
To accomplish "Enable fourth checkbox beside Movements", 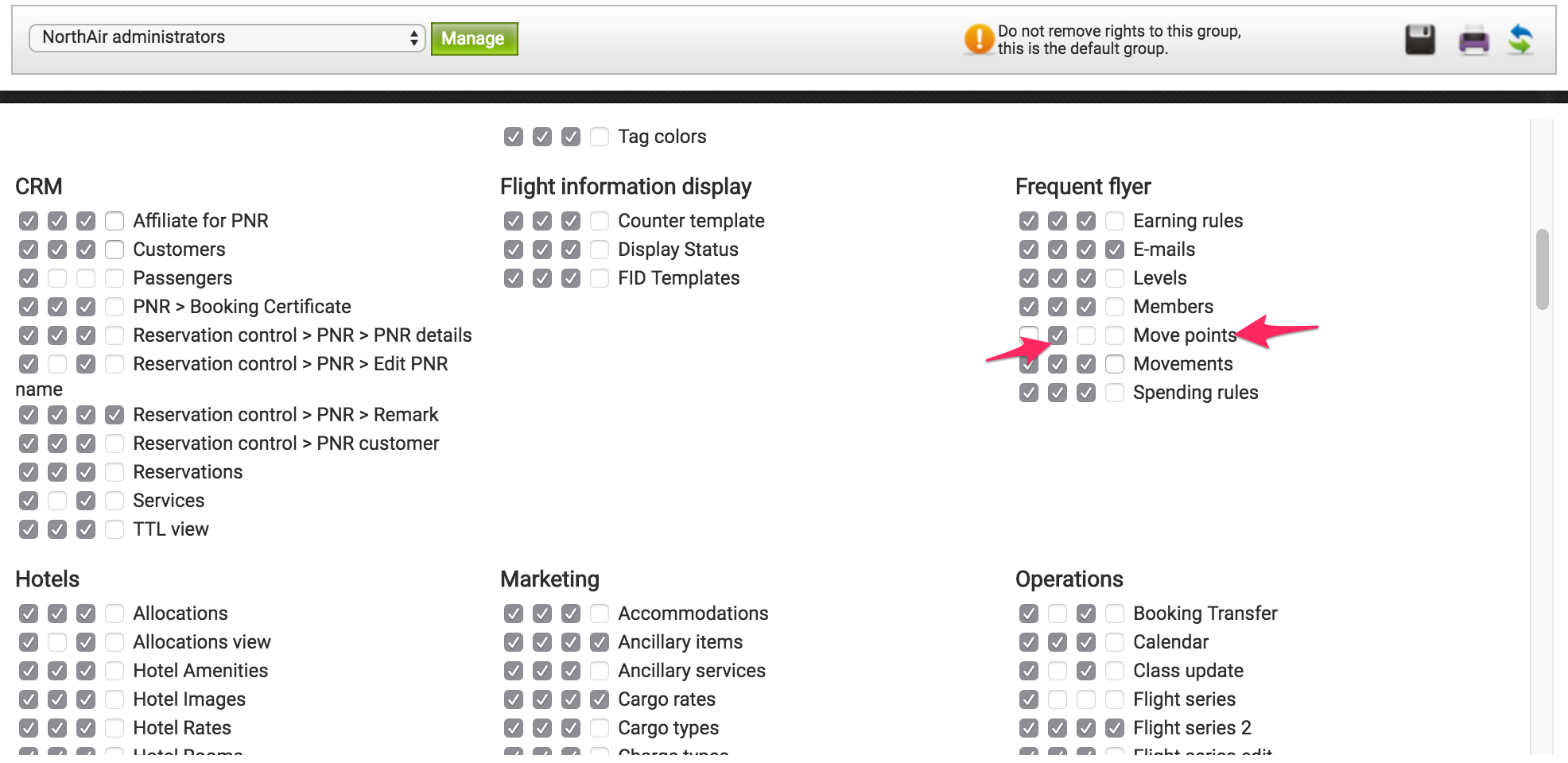I will (x=1115, y=364).
